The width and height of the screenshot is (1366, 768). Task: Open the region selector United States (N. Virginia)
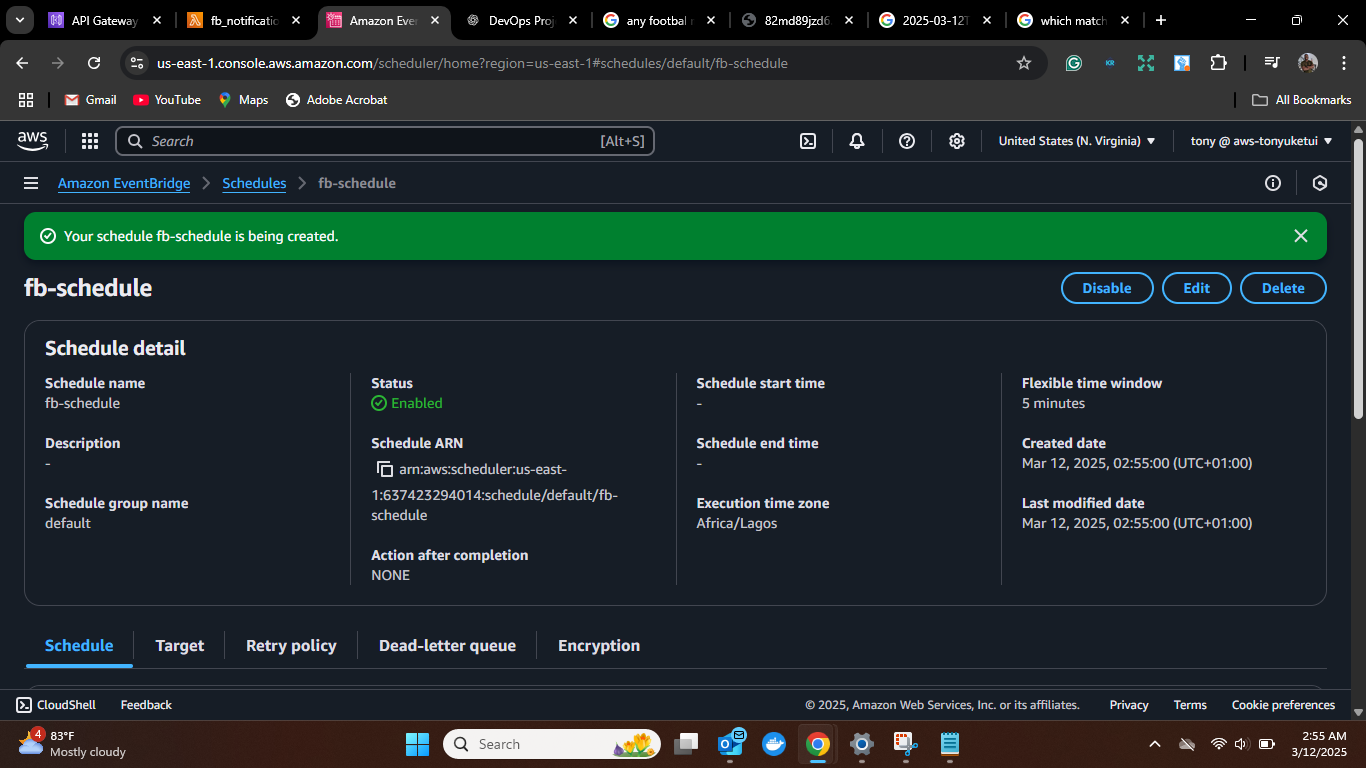(x=1077, y=141)
